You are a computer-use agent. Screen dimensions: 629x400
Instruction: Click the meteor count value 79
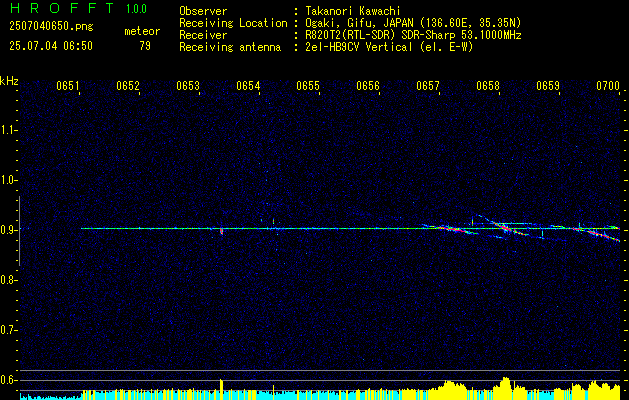pos(145,46)
